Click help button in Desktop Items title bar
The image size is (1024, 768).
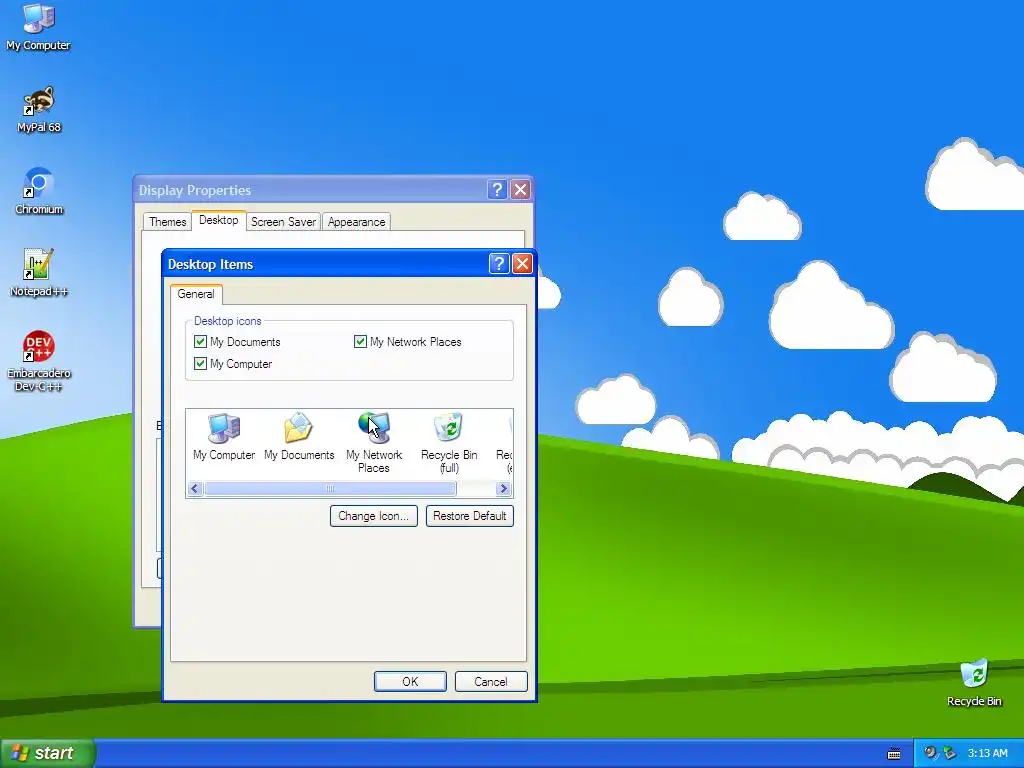pos(498,264)
